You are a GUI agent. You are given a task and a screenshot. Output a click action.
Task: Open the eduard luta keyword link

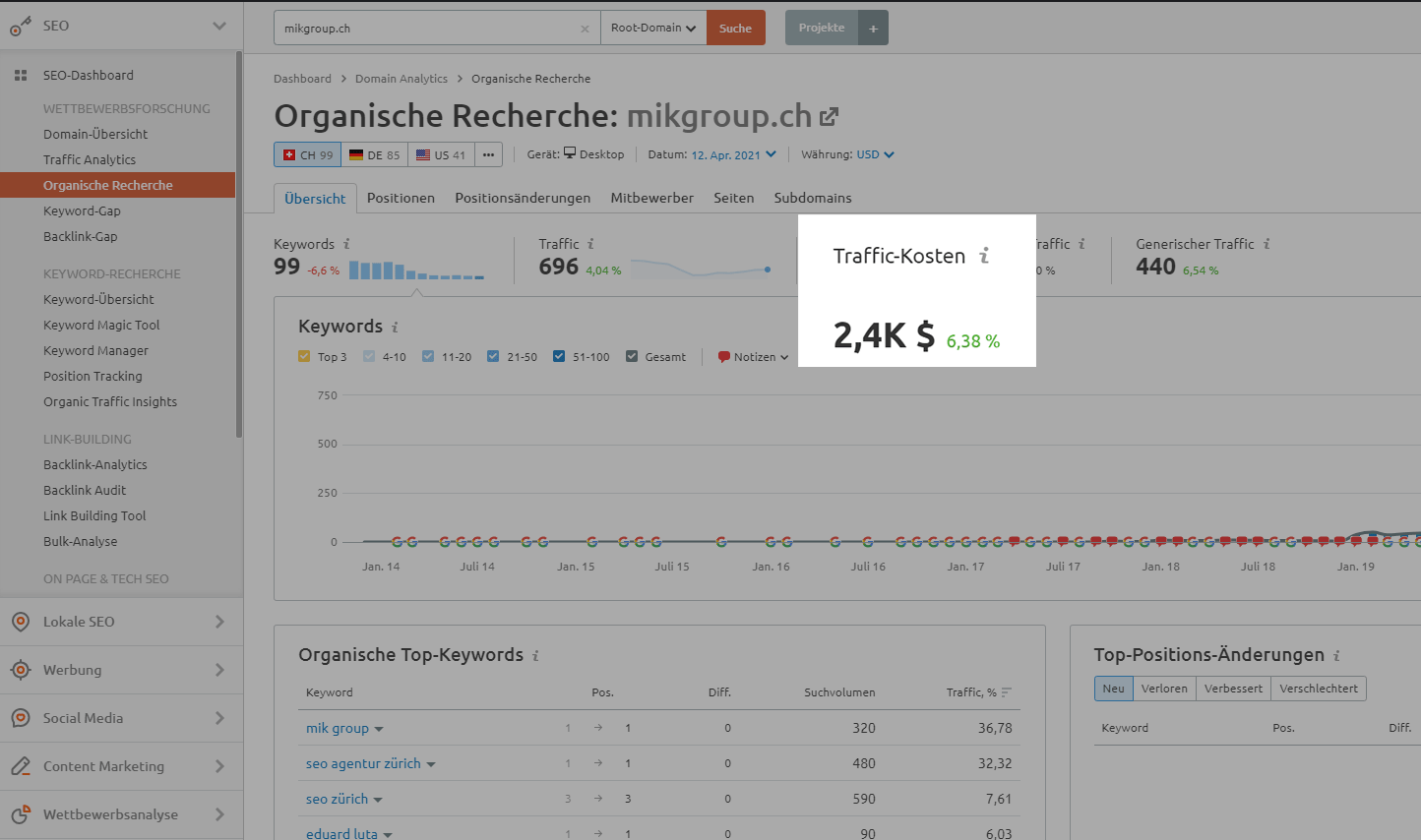point(341,833)
